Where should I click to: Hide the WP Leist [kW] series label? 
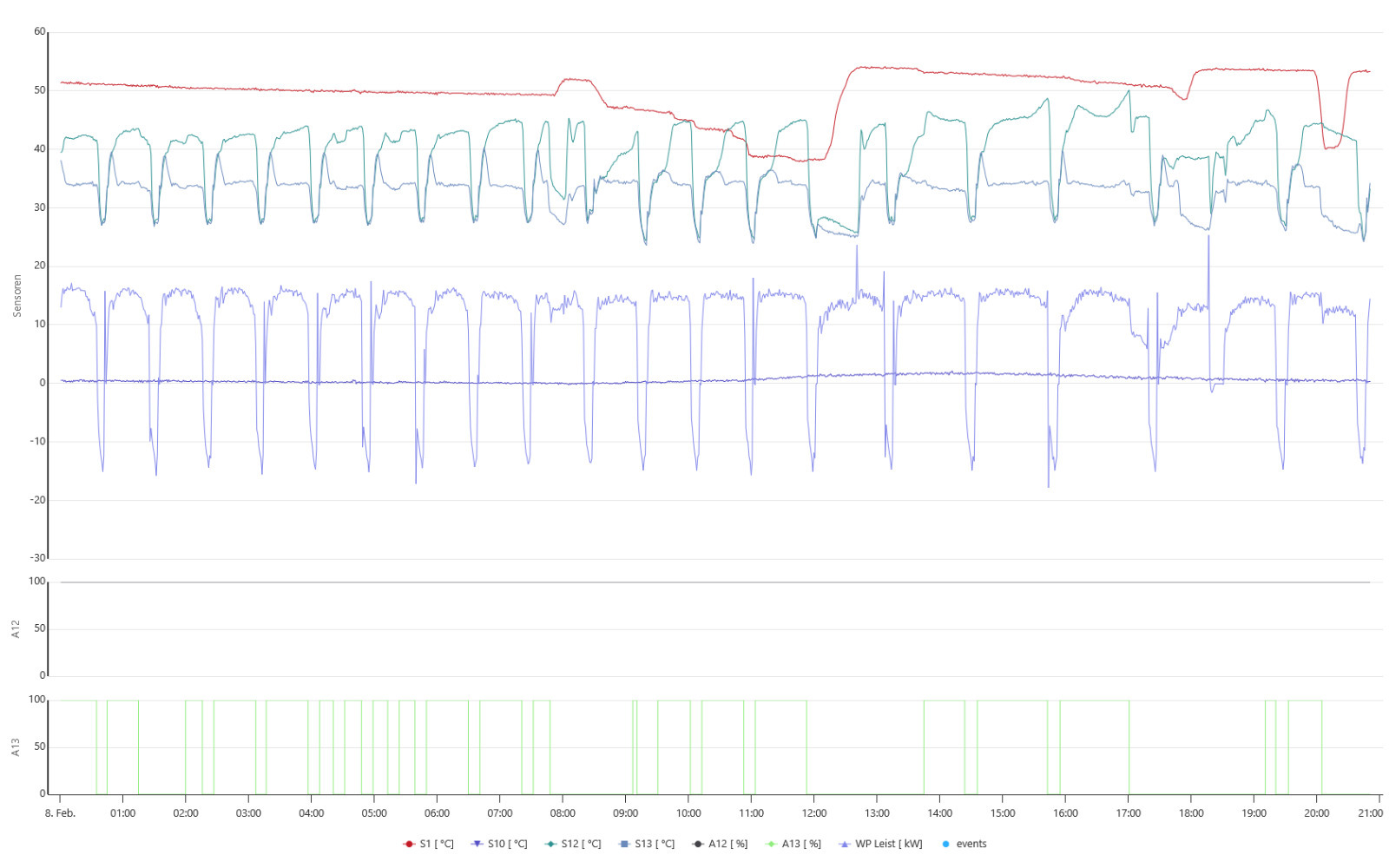click(x=888, y=844)
